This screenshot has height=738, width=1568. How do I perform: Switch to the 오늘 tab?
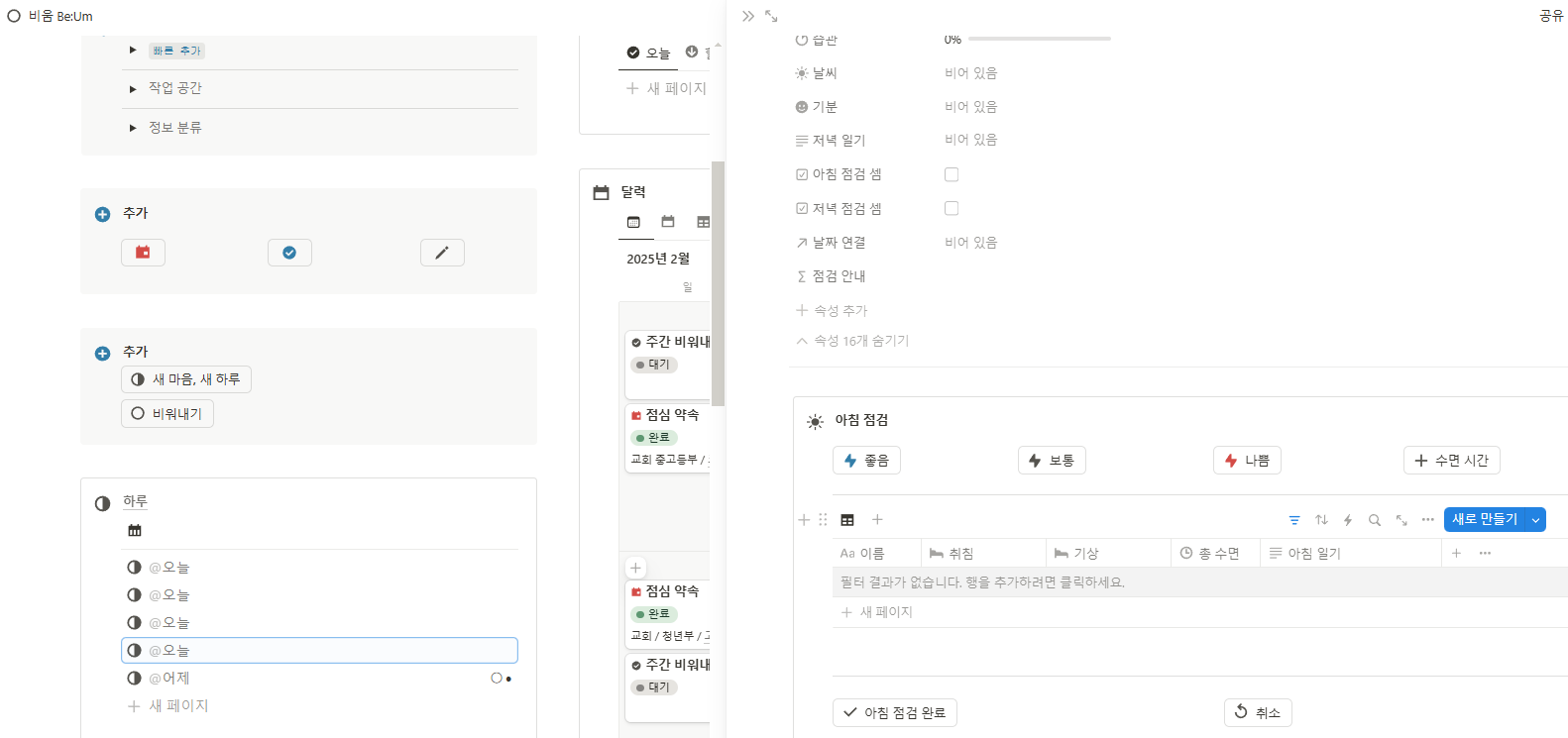648,53
